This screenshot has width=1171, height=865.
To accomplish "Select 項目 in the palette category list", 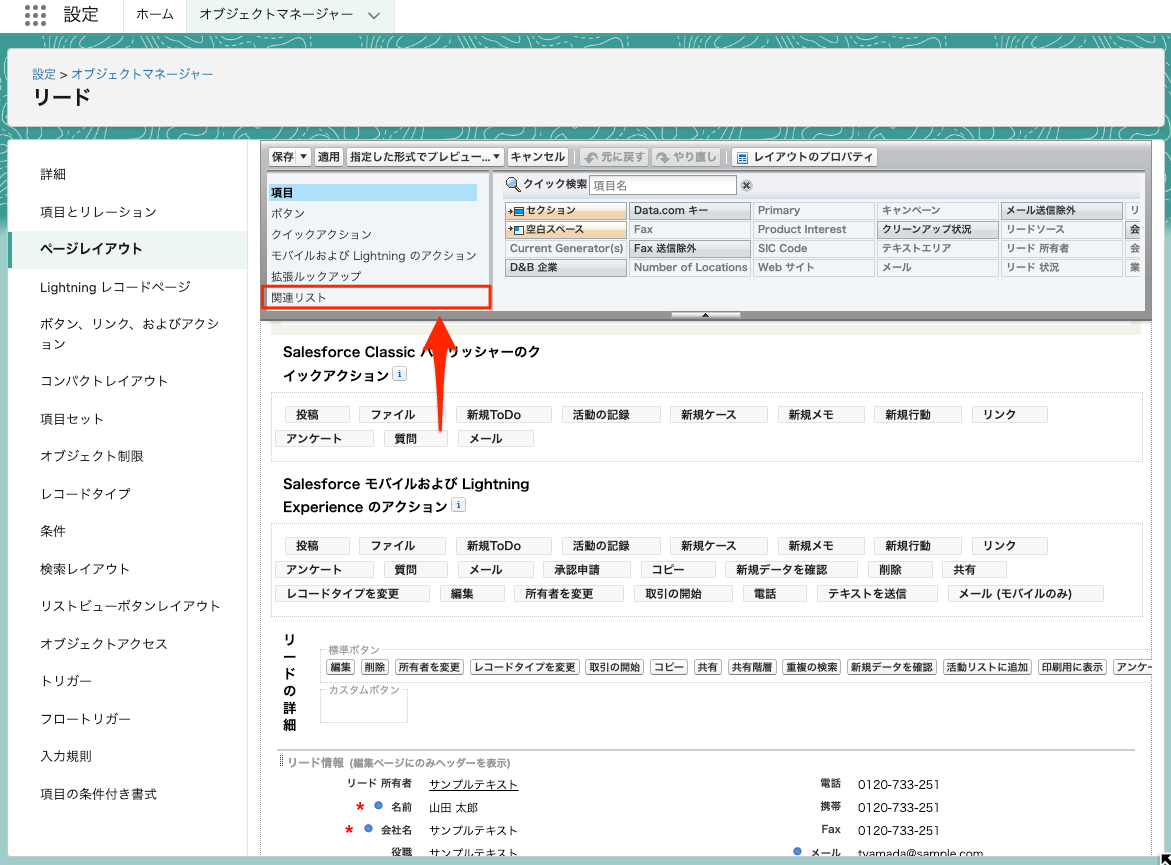I will (373, 193).
